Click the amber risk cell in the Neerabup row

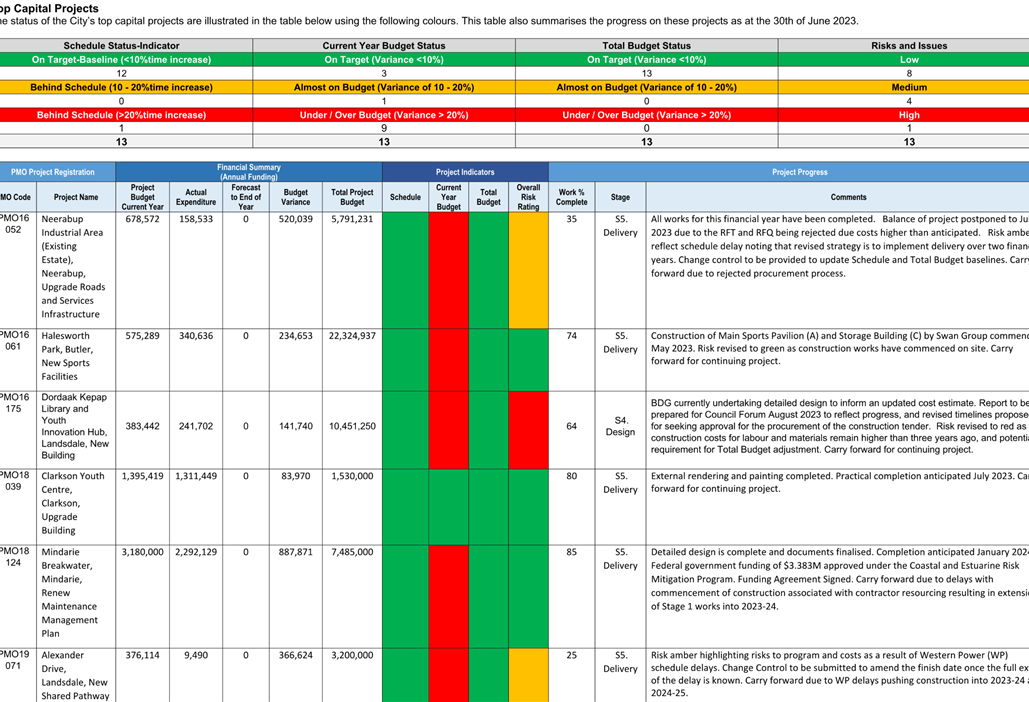click(528, 270)
